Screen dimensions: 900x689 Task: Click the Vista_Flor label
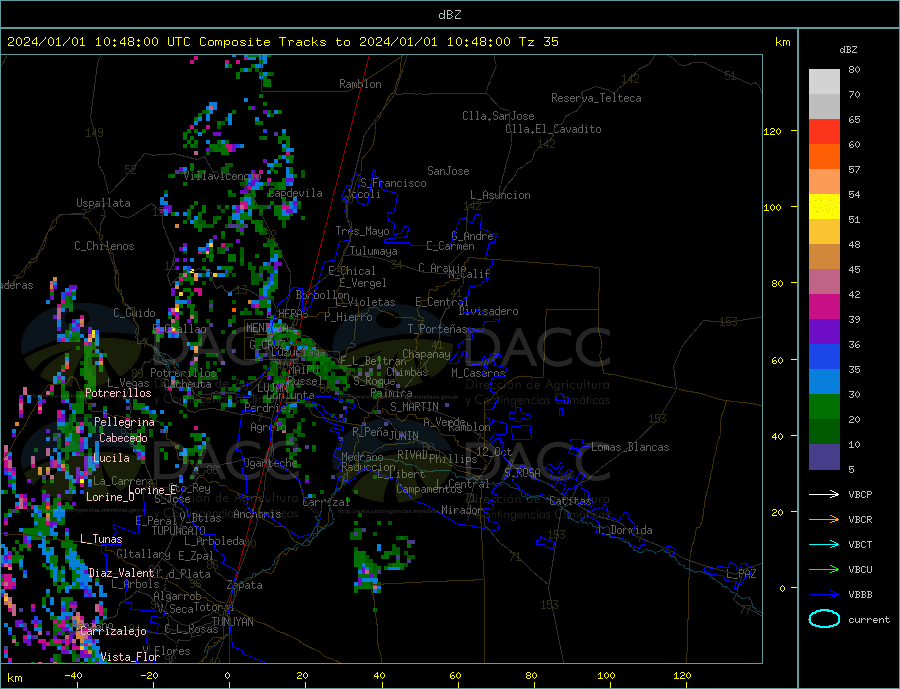130,657
